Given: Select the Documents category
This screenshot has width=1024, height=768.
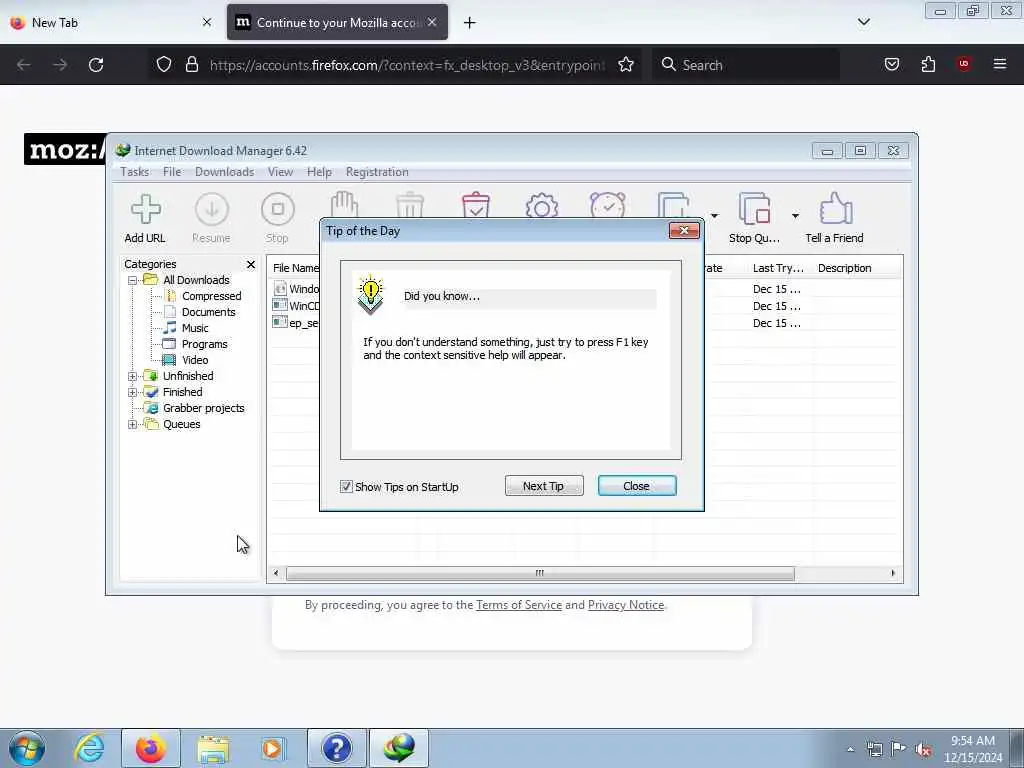Looking at the screenshot, I should pyautogui.click(x=208, y=312).
